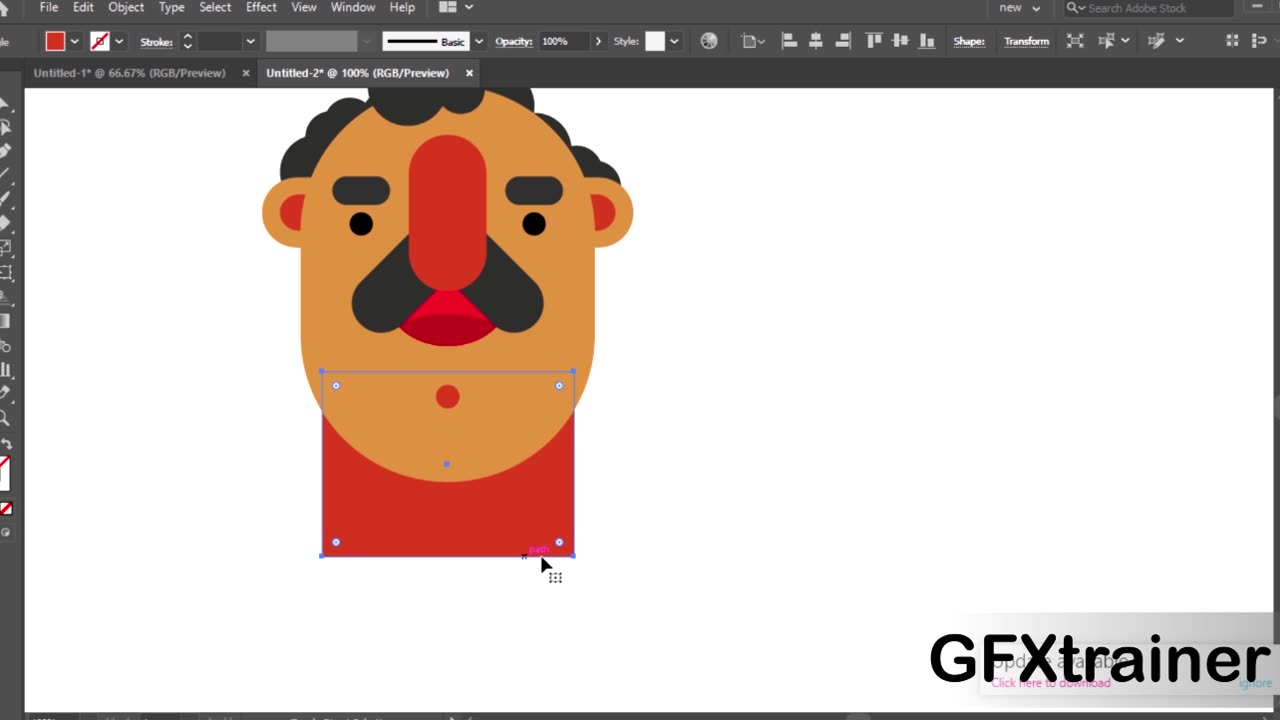Click Vertical Align Center icon
The width and height of the screenshot is (1280, 720).
(900, 41)
